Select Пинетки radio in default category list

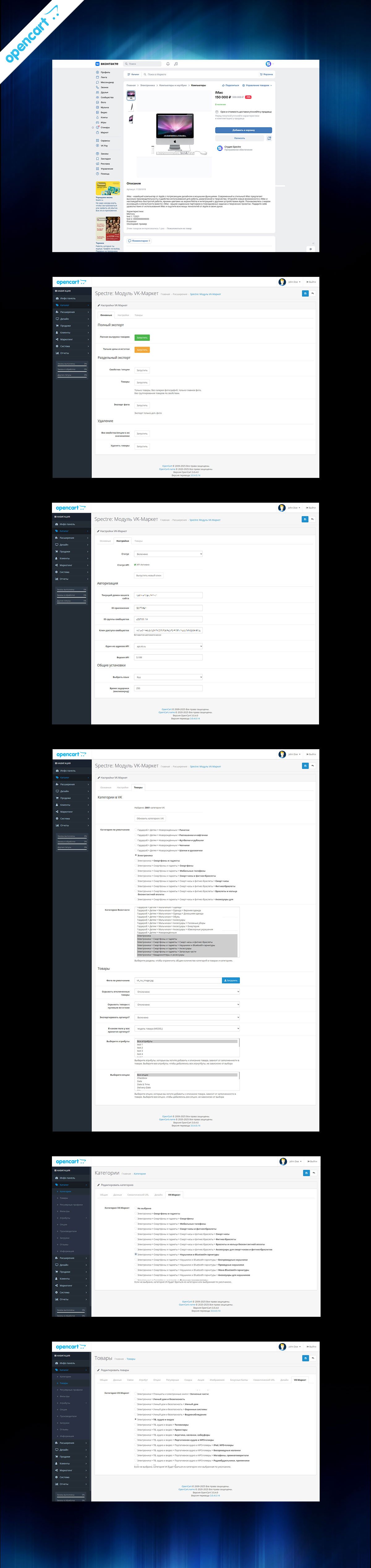(x=136, y=830)
